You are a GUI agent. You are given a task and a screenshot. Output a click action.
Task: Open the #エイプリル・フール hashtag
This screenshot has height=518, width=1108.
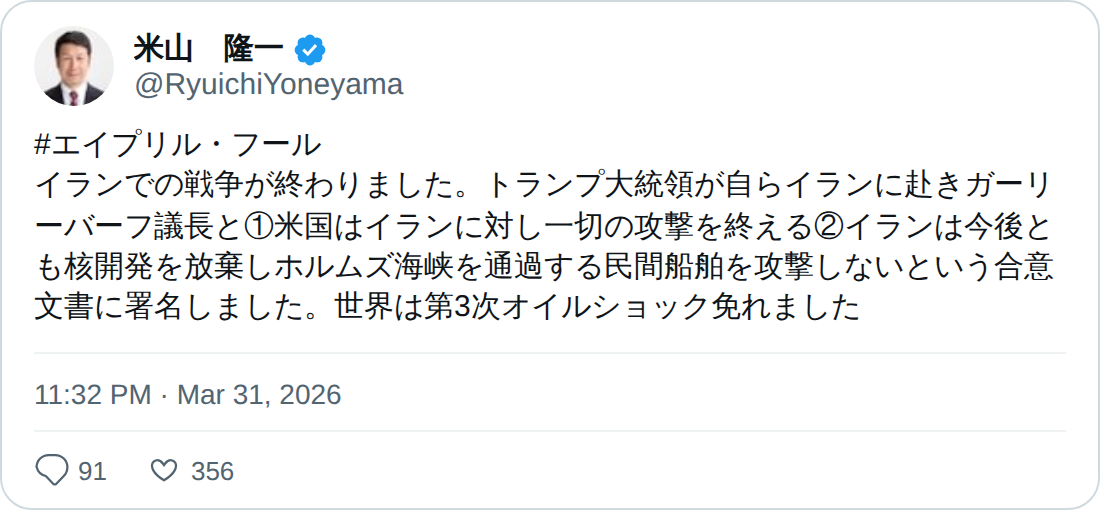[x=177, y=144]
